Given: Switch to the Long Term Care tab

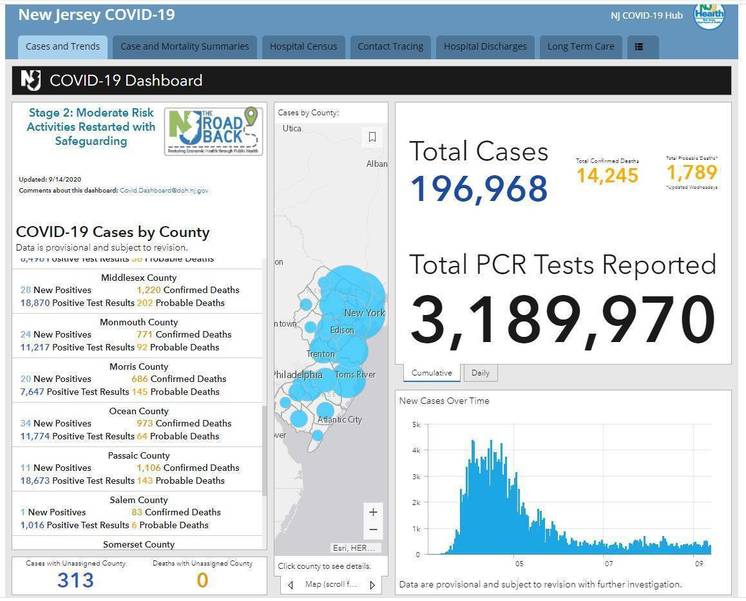Looking at the screenshot, I should (x=581, y=46).
